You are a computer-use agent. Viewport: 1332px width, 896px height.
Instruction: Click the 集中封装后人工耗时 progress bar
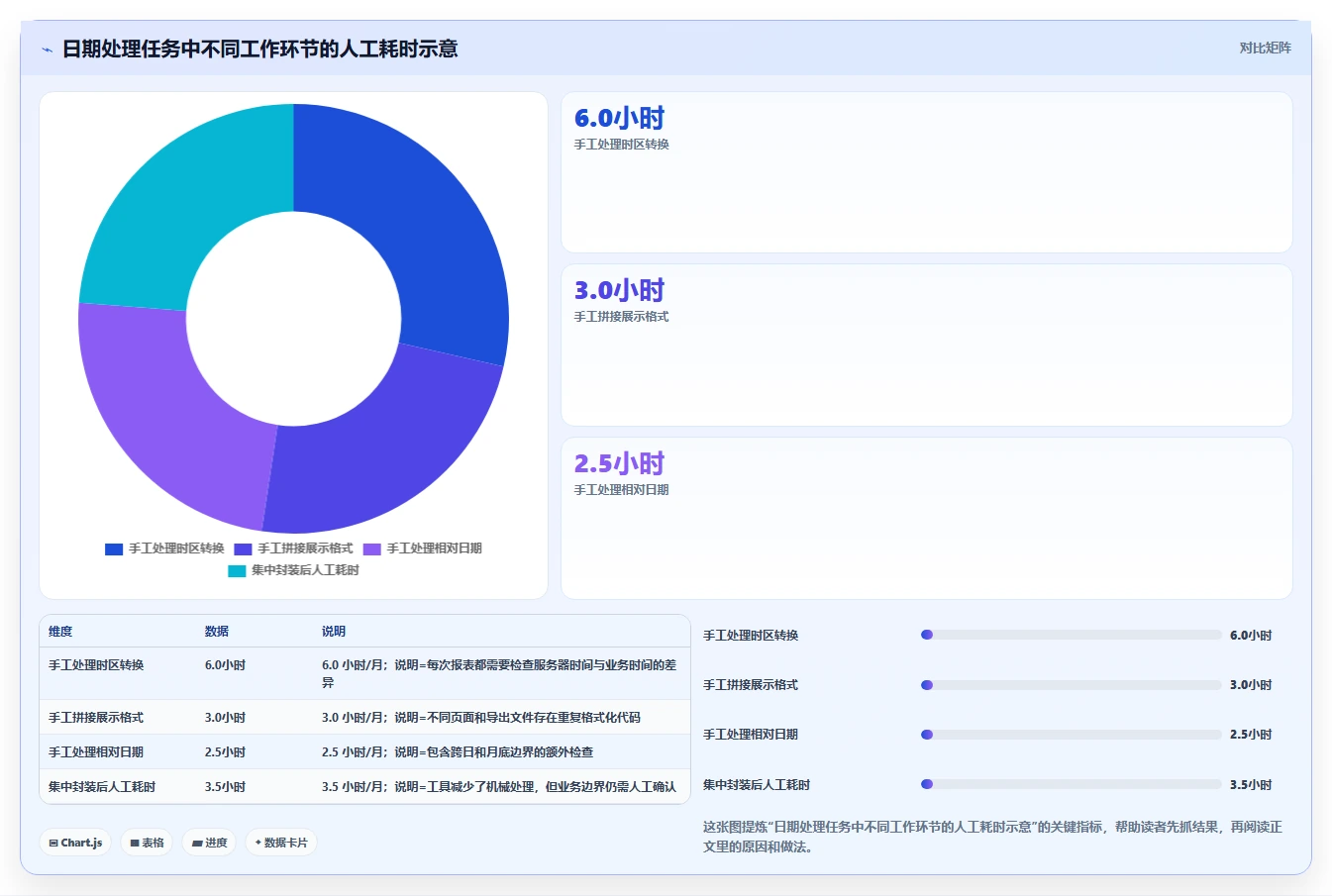point(1072,784)
